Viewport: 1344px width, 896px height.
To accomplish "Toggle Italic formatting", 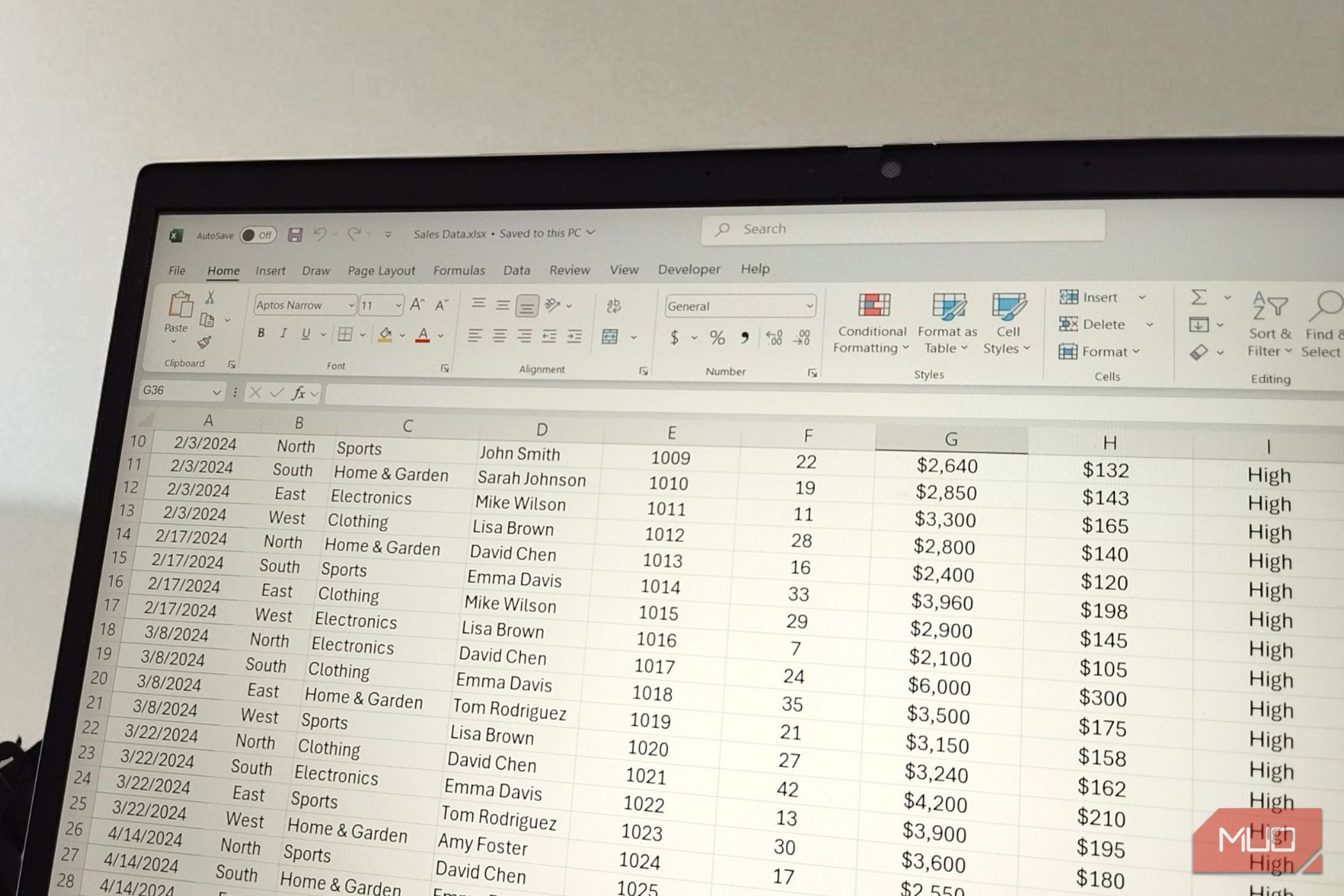I will tap(283, 333).
